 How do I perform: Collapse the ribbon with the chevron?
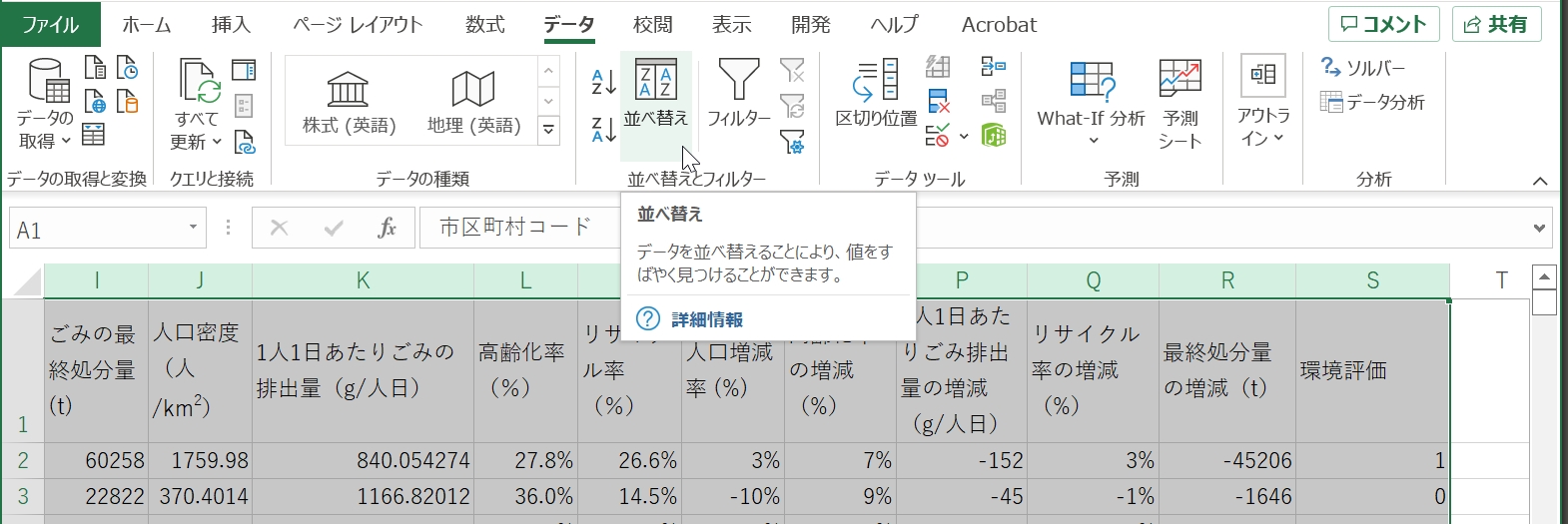point(1539,181)
